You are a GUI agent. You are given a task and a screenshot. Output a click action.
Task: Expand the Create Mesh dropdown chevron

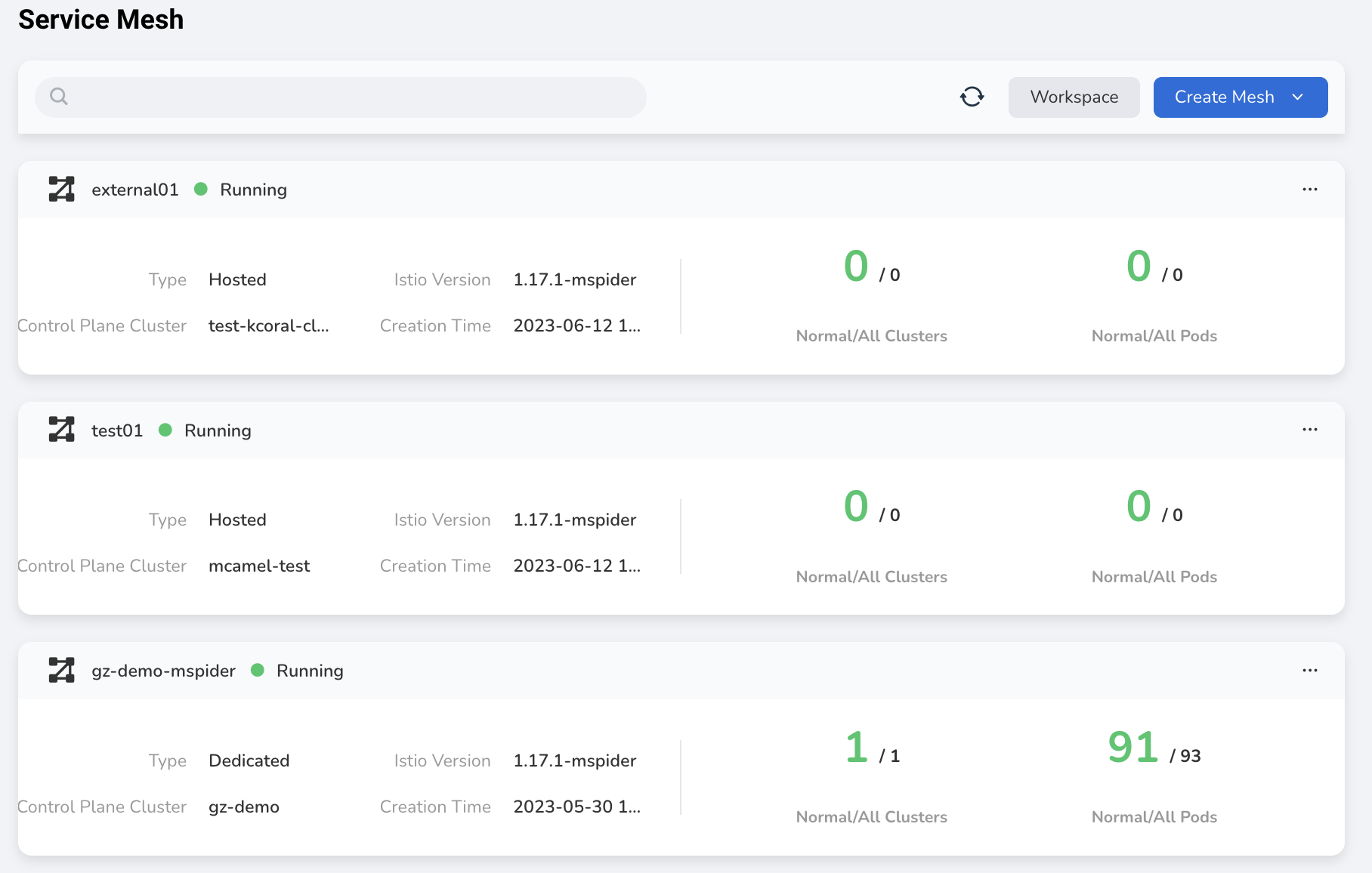click(x=1298, y=97)
